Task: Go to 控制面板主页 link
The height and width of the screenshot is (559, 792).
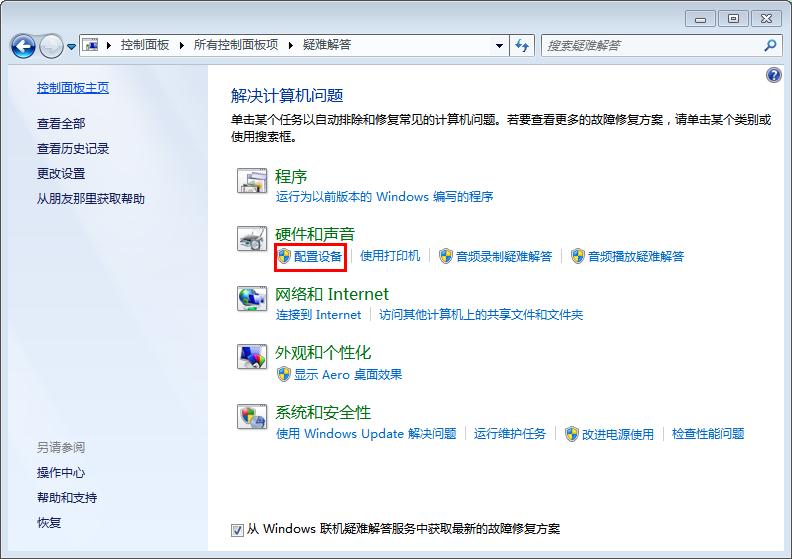Action: tap(73, 88)
